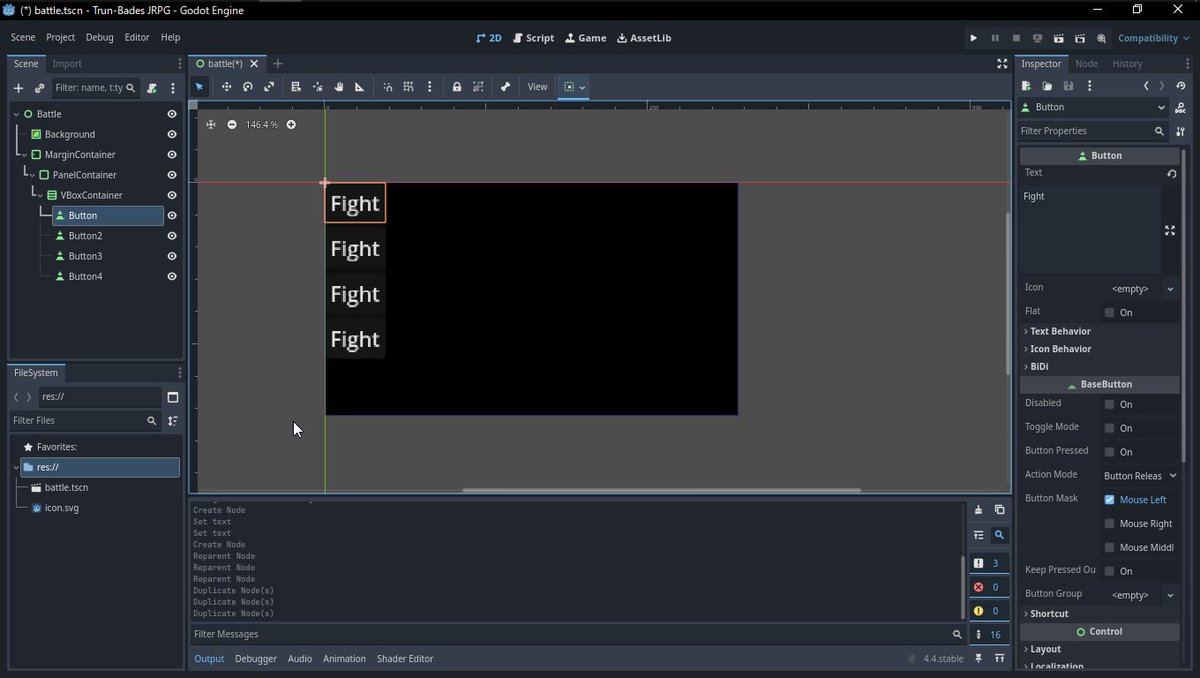Enable Button Pressed checkbox
Image resolution: width=1200 pixels, height=678 pixels.
(x=1109, y=452)
